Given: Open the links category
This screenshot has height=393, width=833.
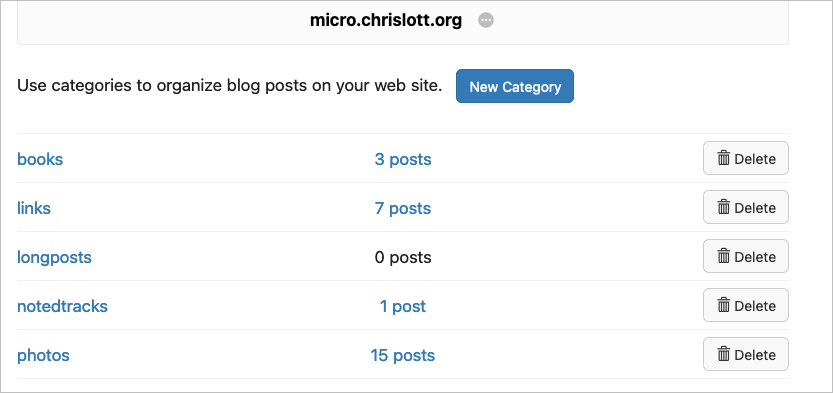Looking at the screenshot, I should (x=34, y=208).
